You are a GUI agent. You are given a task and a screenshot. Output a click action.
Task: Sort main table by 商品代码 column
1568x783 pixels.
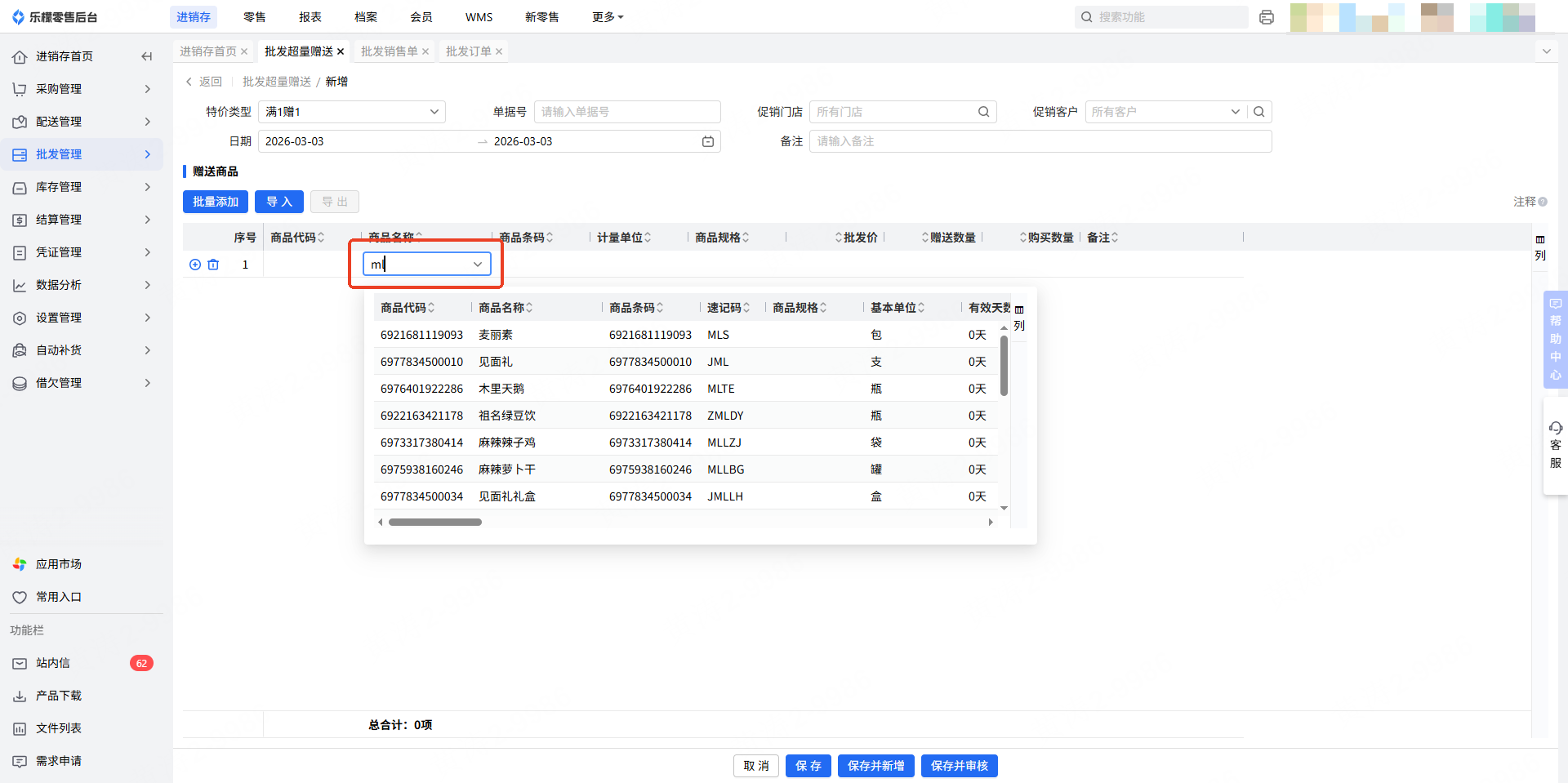point(297,238)
